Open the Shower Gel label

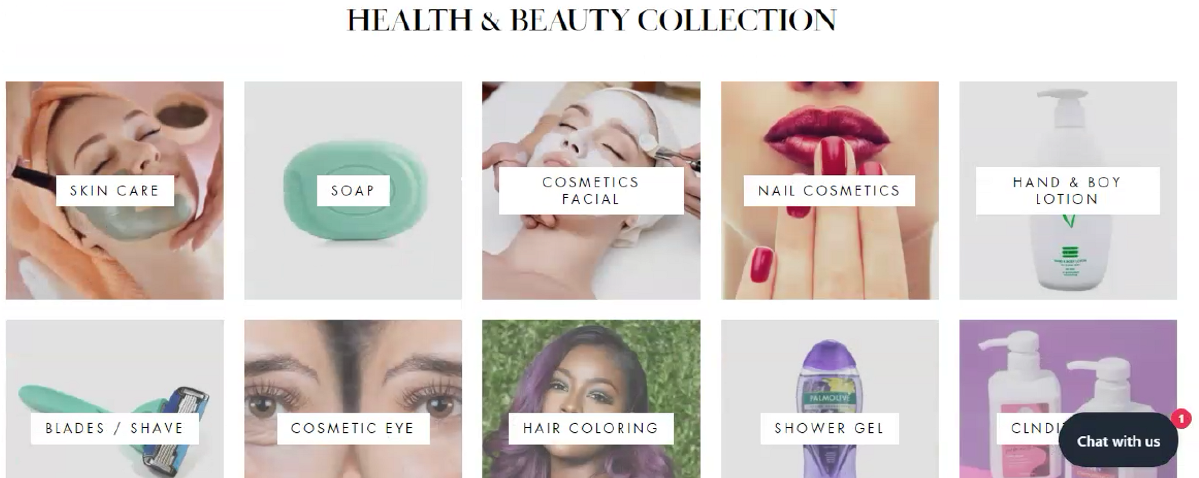point(829,428)
